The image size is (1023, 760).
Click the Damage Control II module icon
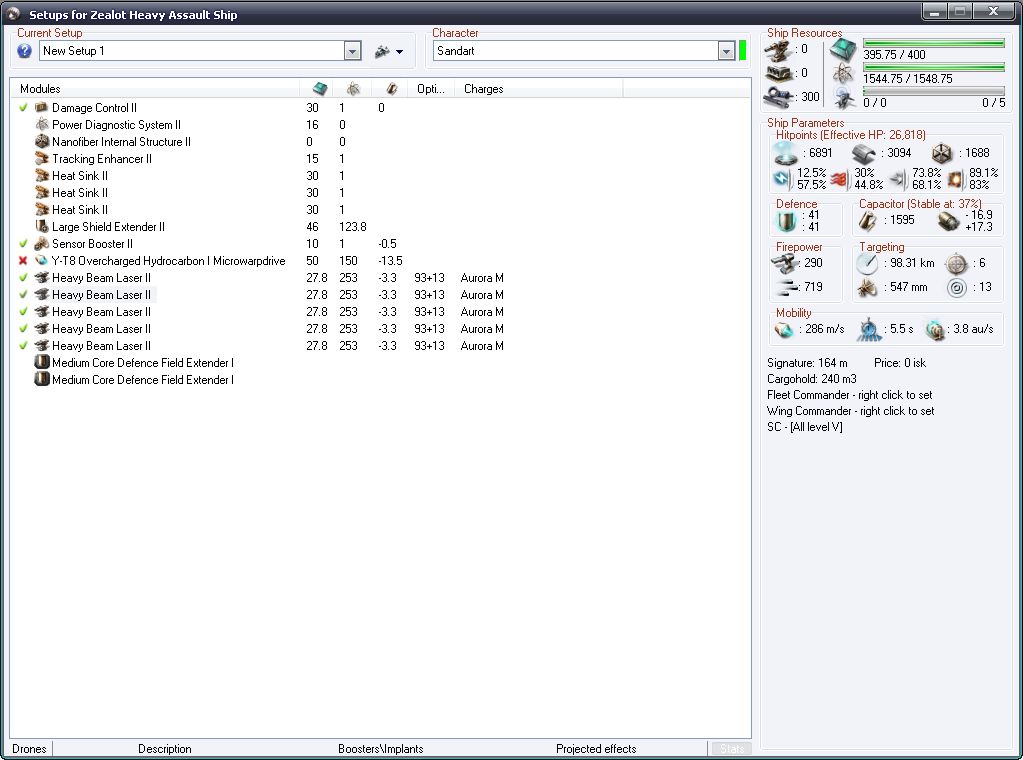tap(42, 108)
